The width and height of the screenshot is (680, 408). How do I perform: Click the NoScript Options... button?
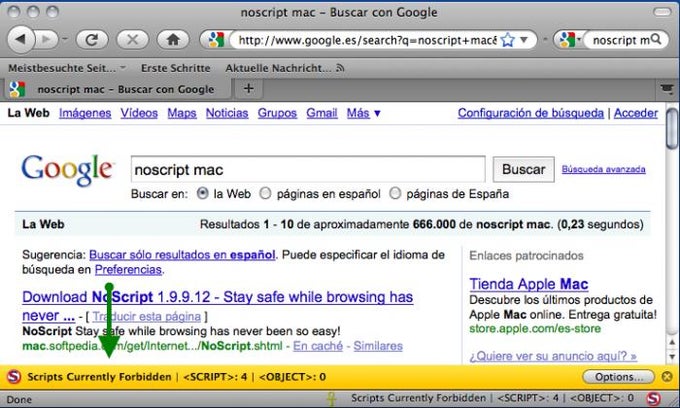(618, 376)
